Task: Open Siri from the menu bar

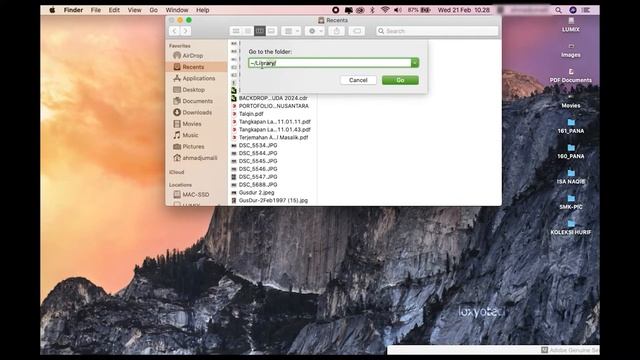Action: click(573, 10)
